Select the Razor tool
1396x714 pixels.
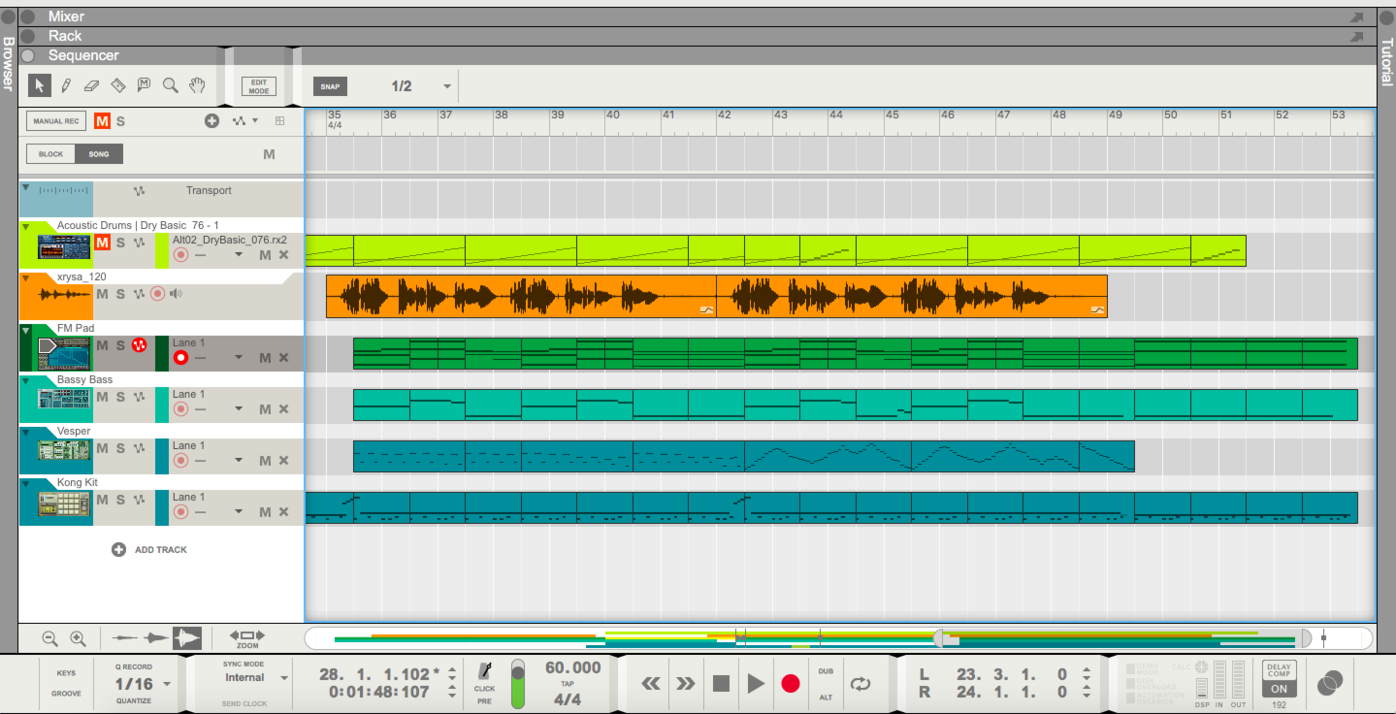coord(118,86)
